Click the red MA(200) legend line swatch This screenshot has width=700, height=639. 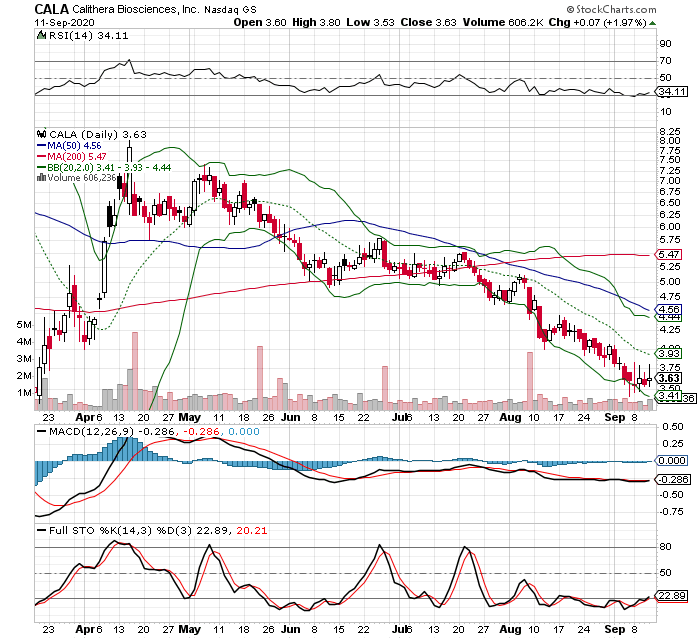(x=42, y=156)
